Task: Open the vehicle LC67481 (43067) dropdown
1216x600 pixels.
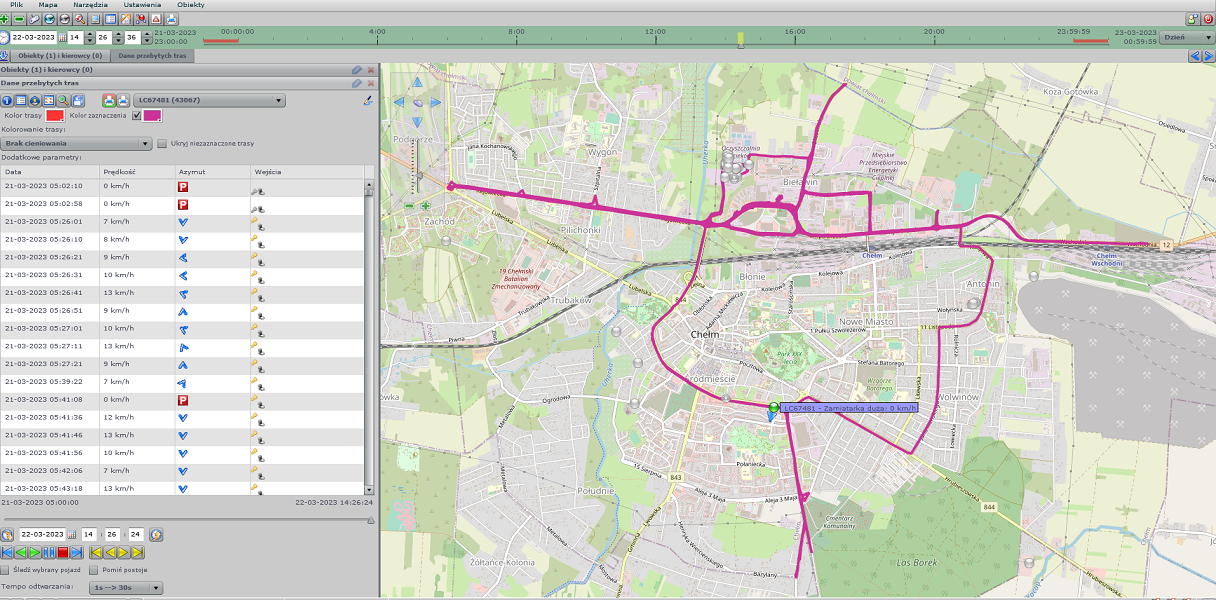Action: pyautogui.click(x=209, y=101)
